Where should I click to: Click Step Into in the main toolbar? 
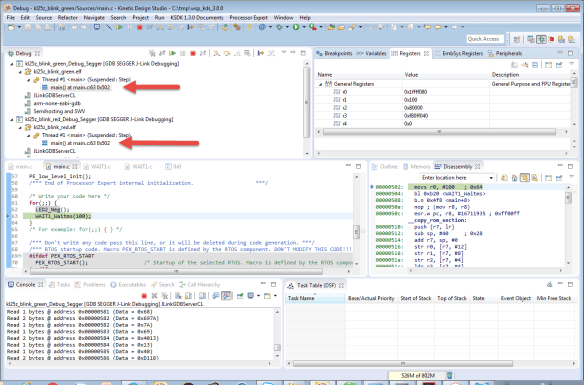pos(160,27)
